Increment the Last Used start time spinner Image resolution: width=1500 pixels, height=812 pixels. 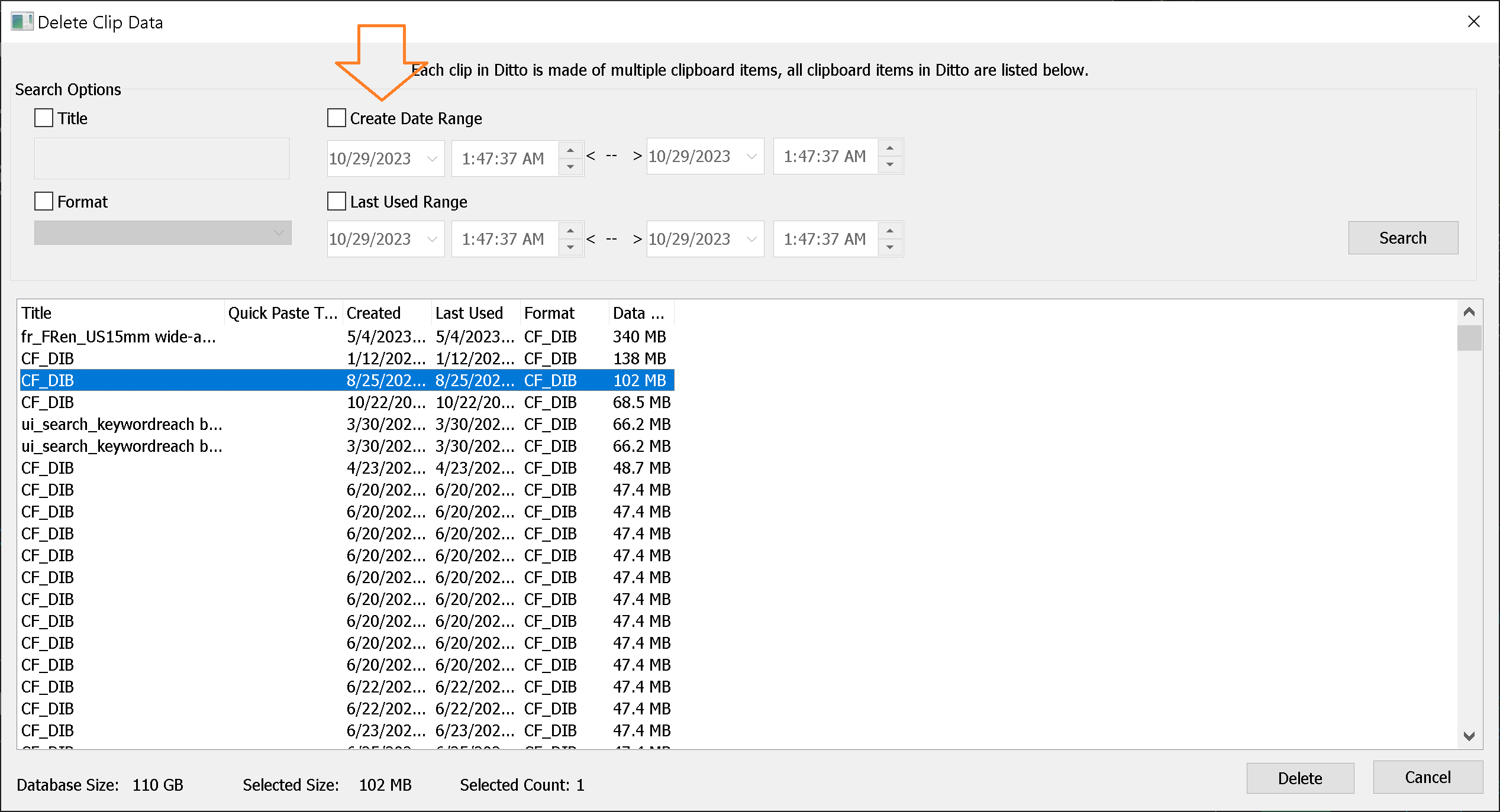coord(570,231)
